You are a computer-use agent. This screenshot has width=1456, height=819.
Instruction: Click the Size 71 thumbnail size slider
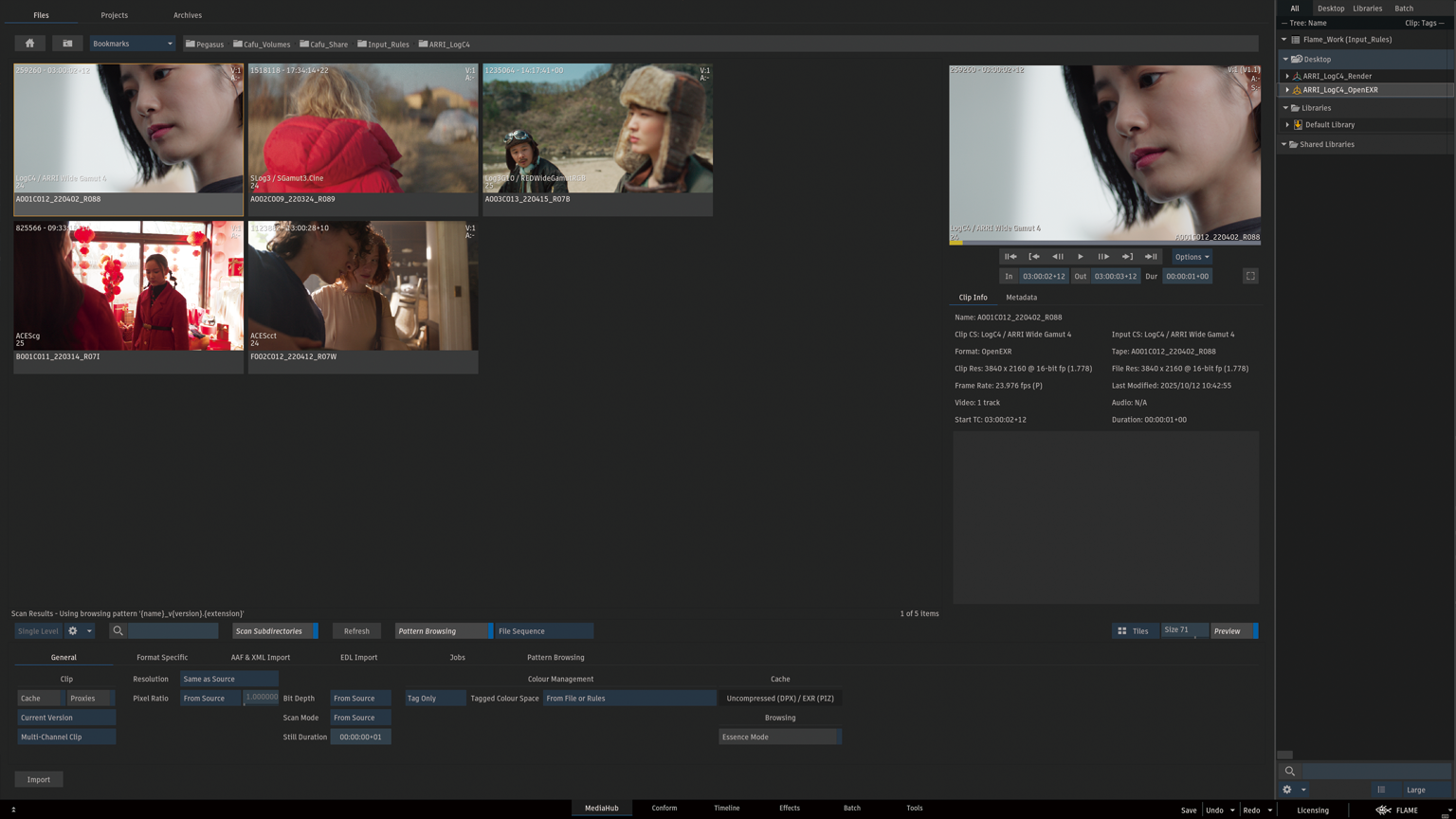point(1184,631)
